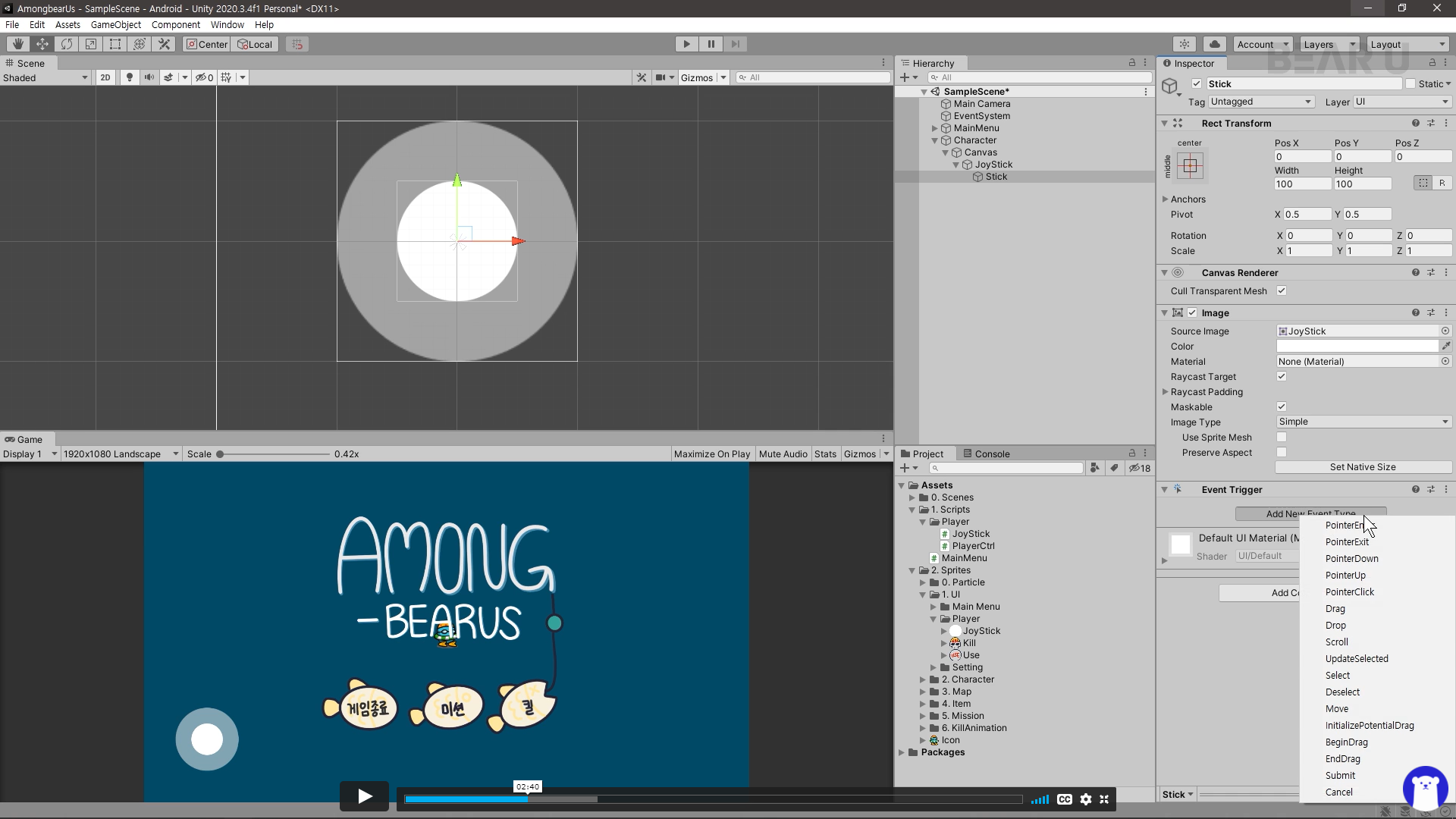This screenshot has width=1456, height=819.
Task: Click the Set Native Size button
Action: (1363, 467)
